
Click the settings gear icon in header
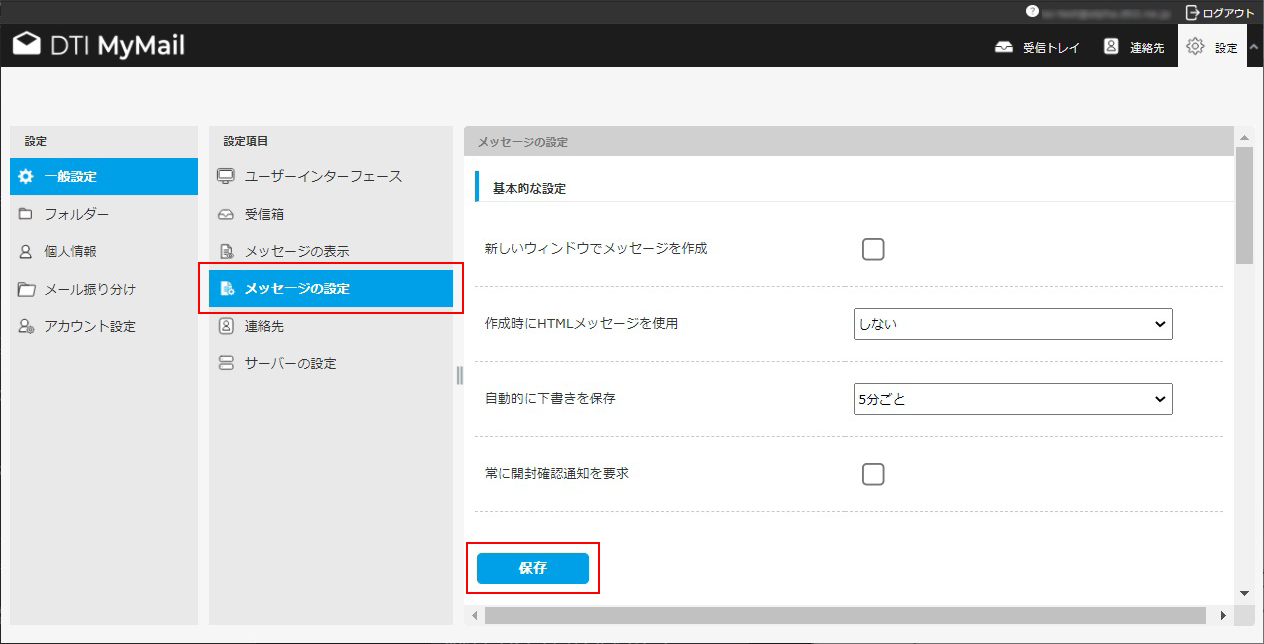tap(1195, 46)
